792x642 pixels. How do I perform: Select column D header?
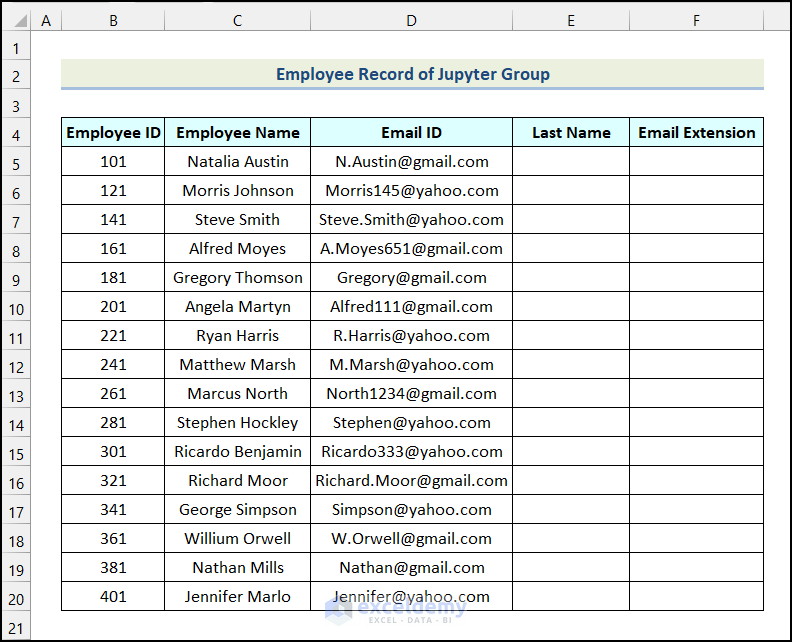[412, 20]
